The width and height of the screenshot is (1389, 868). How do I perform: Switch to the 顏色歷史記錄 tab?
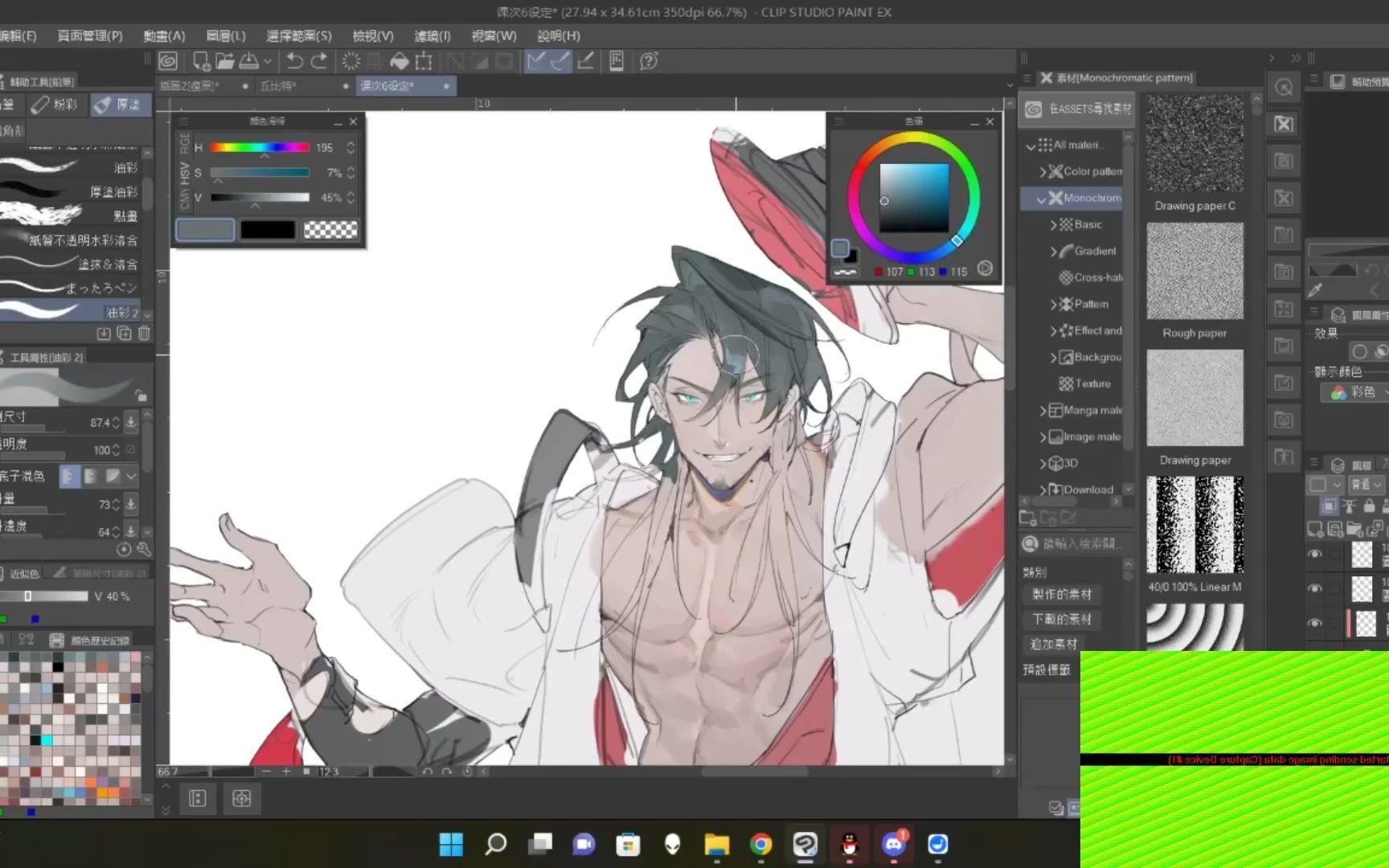click(89, 641)
